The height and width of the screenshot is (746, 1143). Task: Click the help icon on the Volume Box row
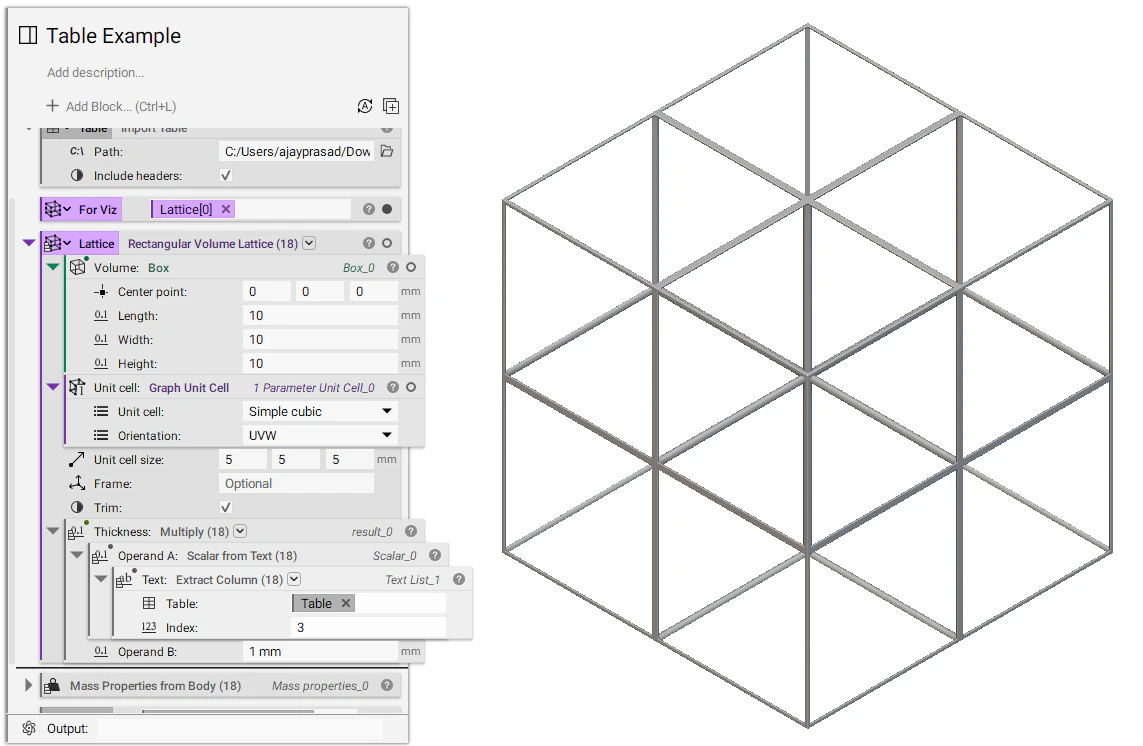pos(393,267)
